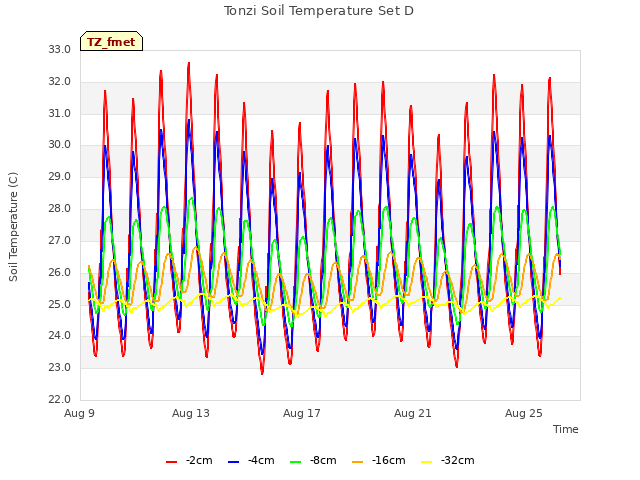The image size is (640, 480).
Task: Click the yellow -32cm legend swatch
Action: coord(427,462)
